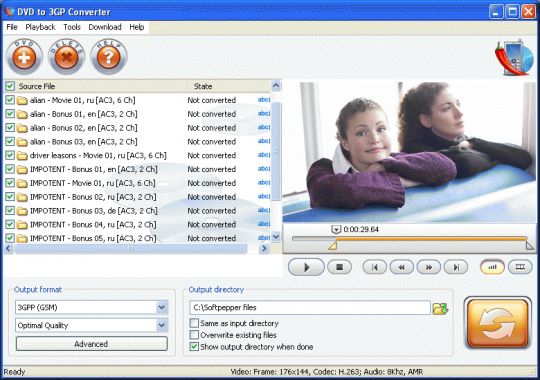Viewport: 540px width, 380px height.
Task: Click the end trim marker on the timeline
Action: [x=529, y=246]
